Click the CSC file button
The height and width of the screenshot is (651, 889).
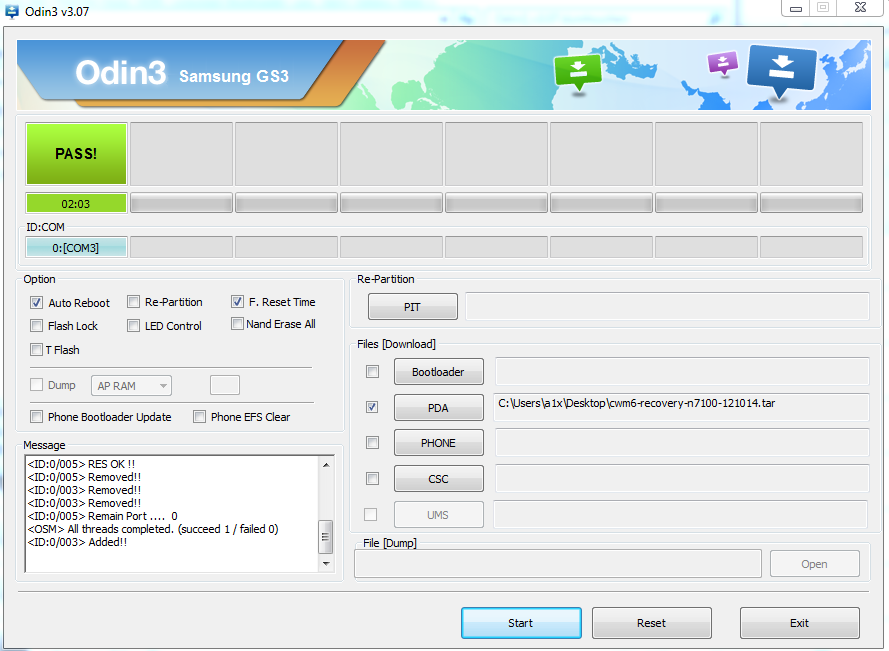[x=439, y=479]
